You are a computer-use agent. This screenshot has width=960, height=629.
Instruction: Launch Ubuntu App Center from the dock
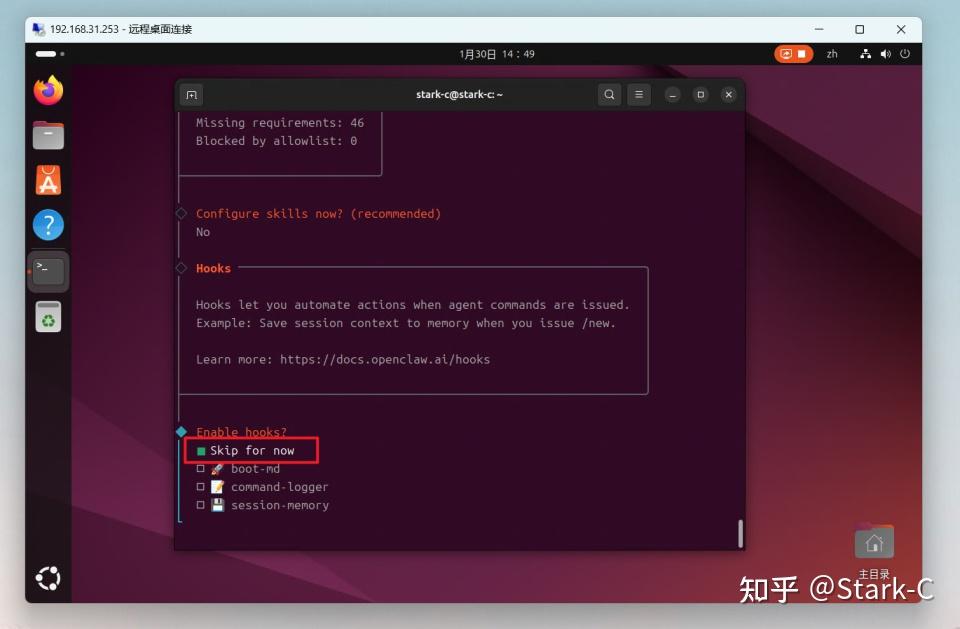point(48,180)
